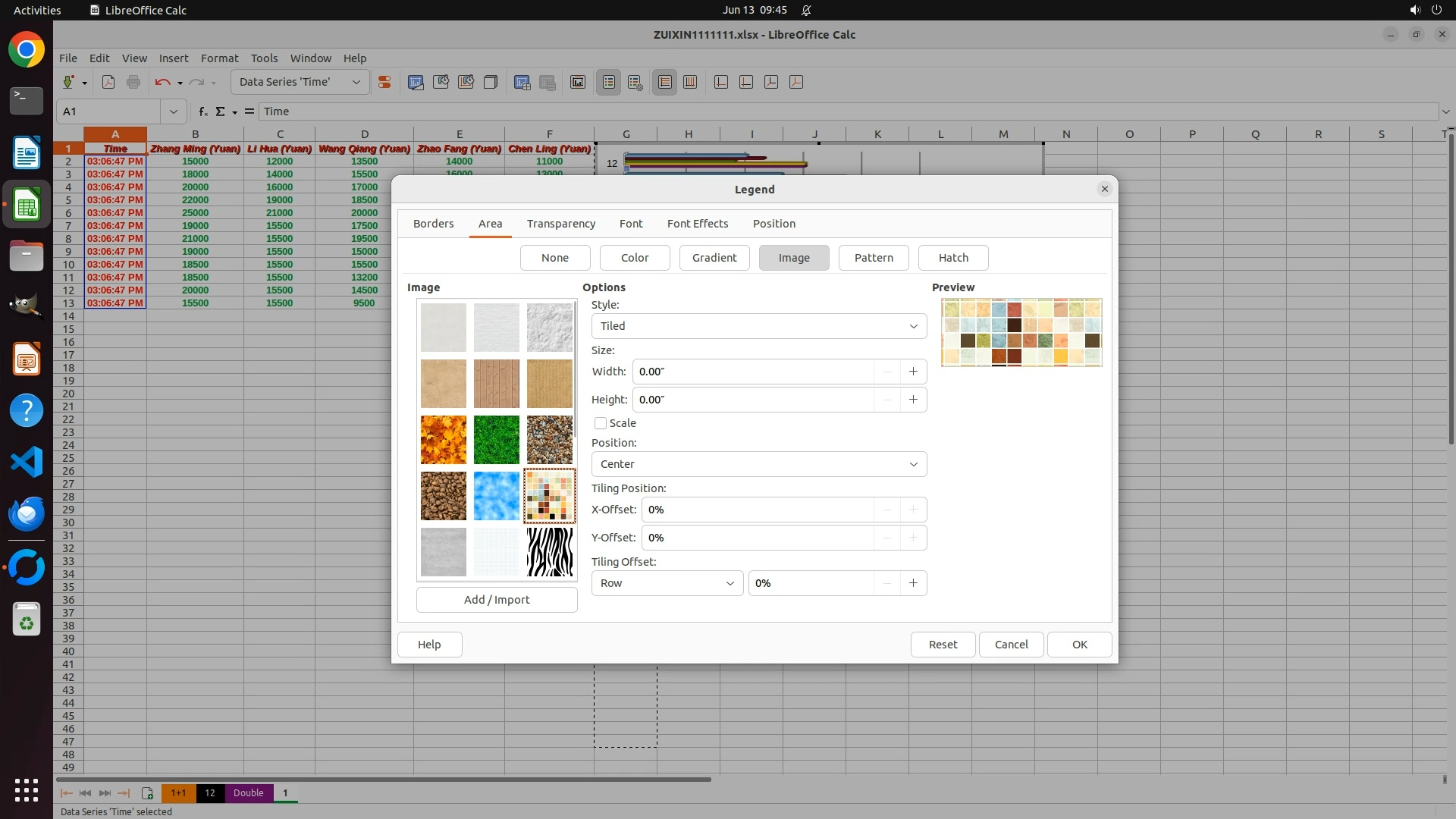Switch fill type to Hatch
The image size is (1456, 819).
(x=953, y=258)
